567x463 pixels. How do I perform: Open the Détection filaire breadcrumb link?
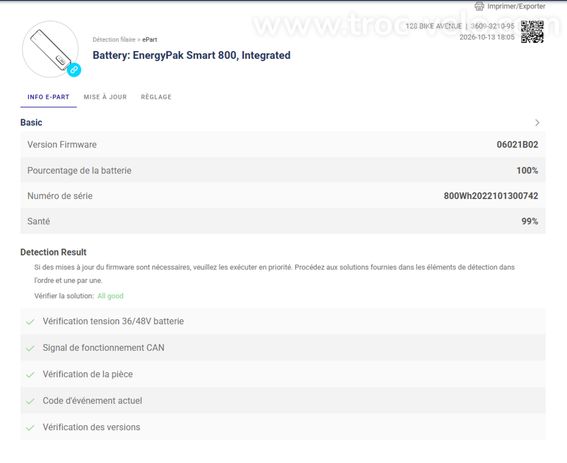(x=114, y=39)
